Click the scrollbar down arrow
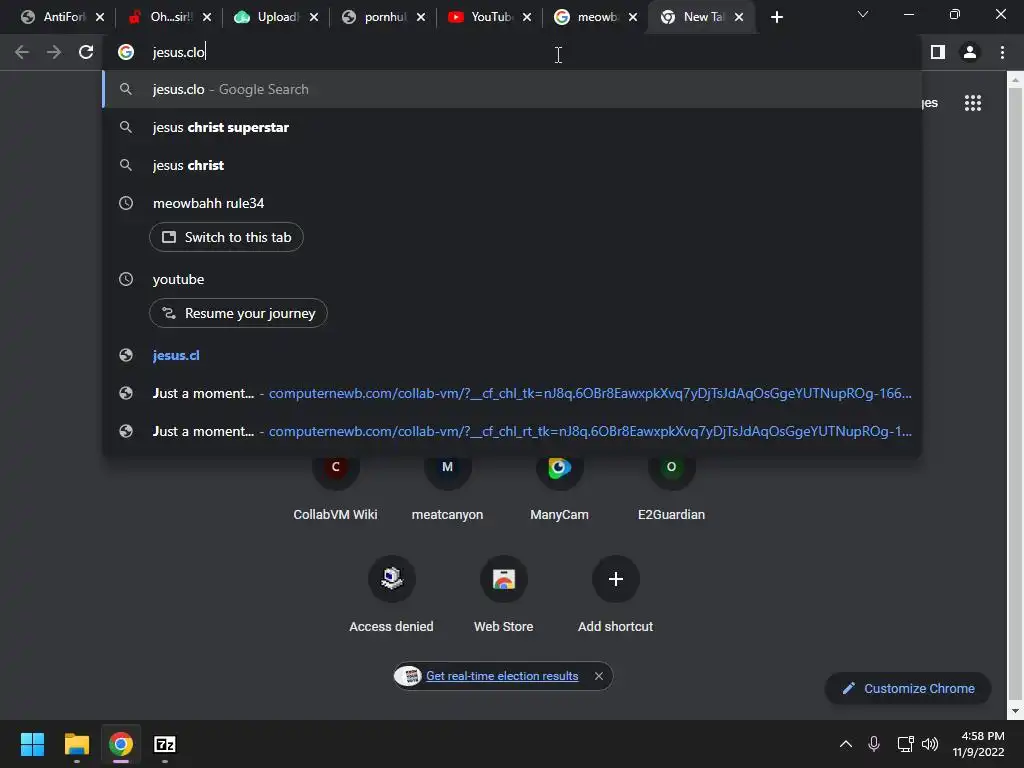 click(1015, 711)
